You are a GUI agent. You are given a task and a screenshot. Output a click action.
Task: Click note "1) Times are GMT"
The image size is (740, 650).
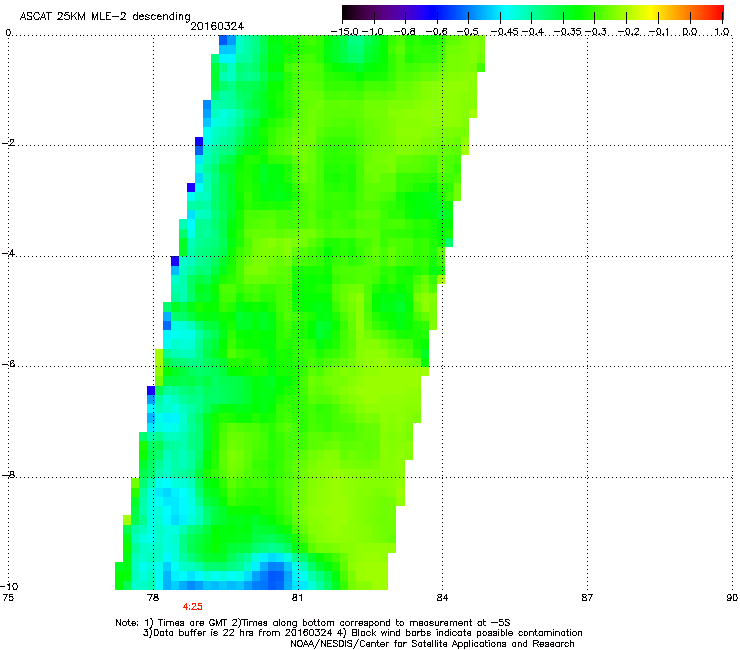[187, 623]
